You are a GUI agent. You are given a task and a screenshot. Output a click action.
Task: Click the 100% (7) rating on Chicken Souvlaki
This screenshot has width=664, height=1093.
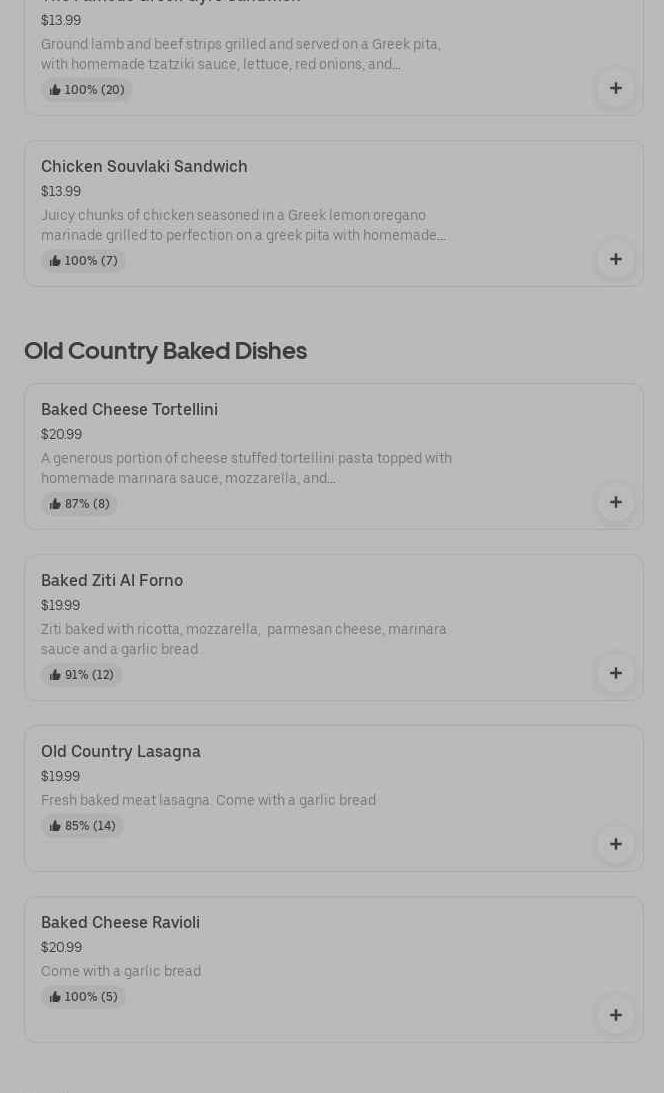point(84,261)
